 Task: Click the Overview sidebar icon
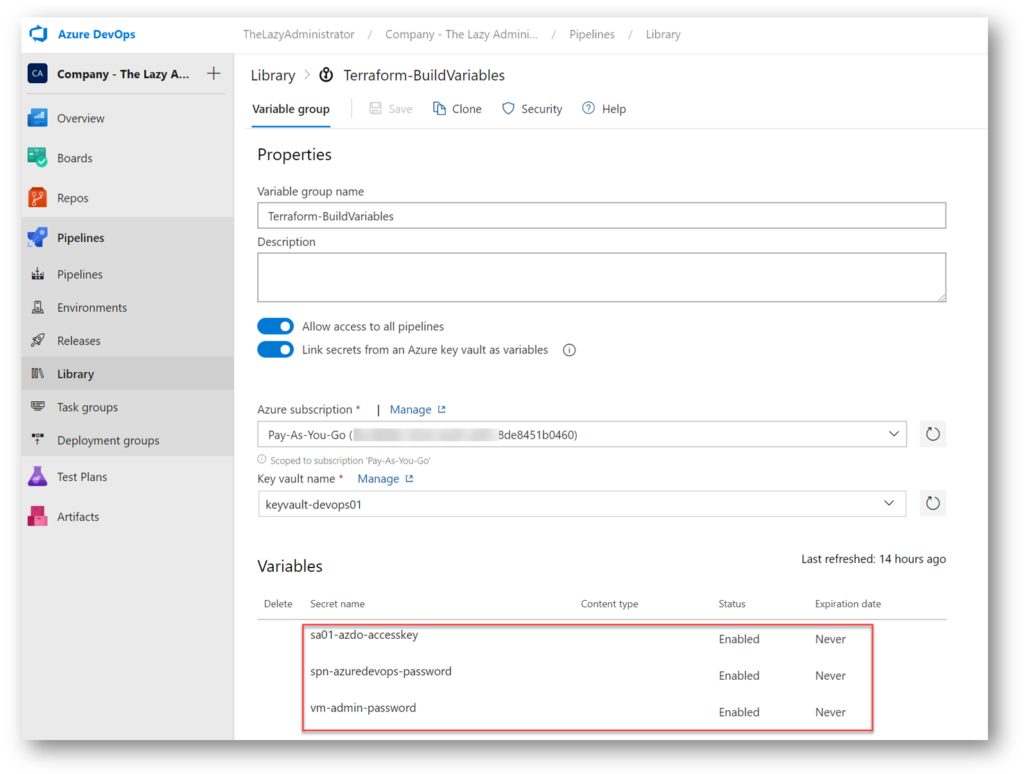coord(37,118)
